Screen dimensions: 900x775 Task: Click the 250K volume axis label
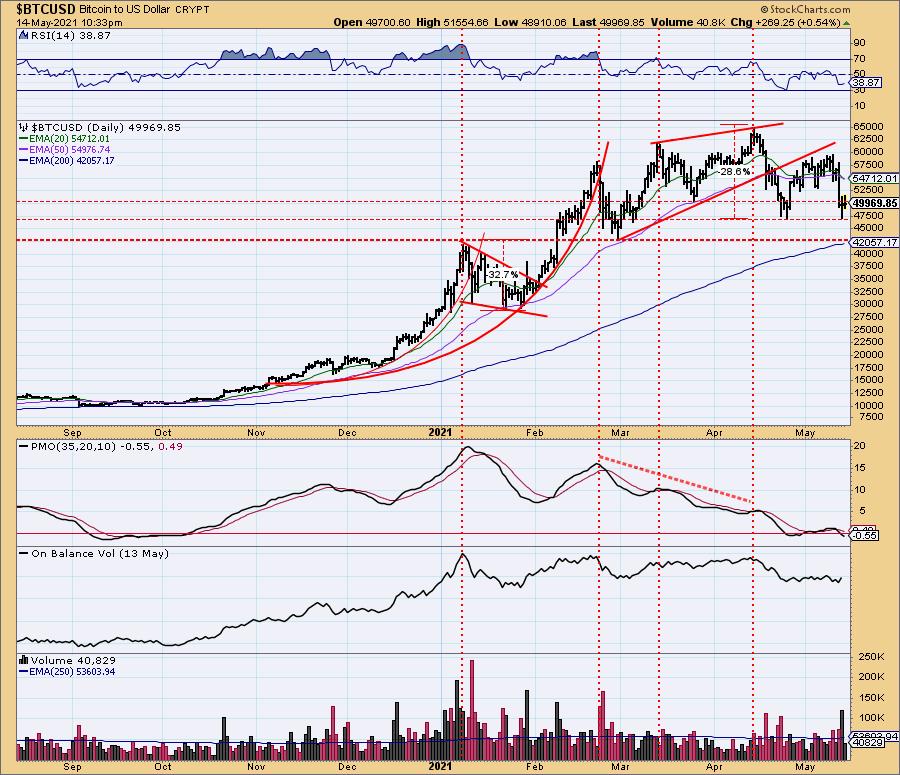[x=871, y=657]
